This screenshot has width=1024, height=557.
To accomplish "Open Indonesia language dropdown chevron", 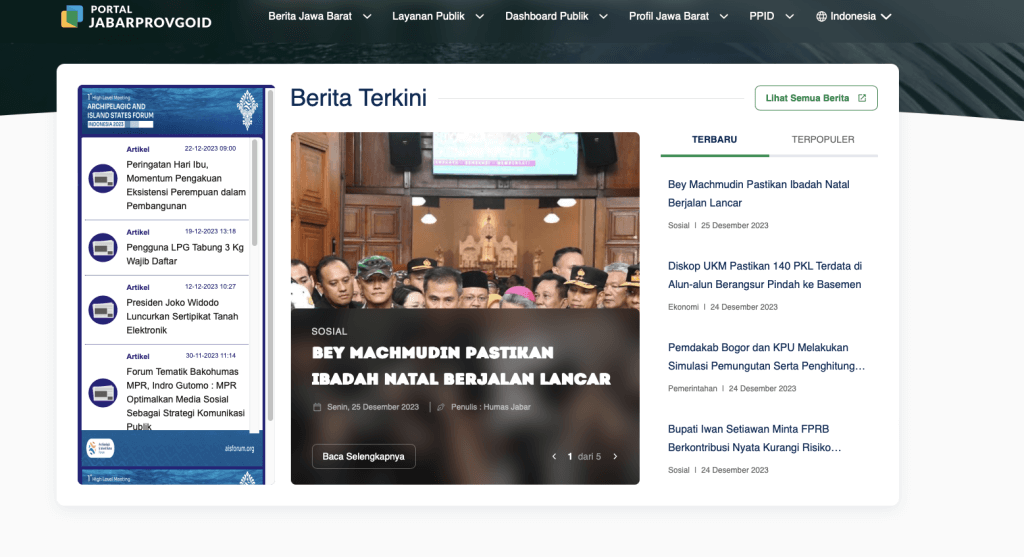I will click(886, 16).
